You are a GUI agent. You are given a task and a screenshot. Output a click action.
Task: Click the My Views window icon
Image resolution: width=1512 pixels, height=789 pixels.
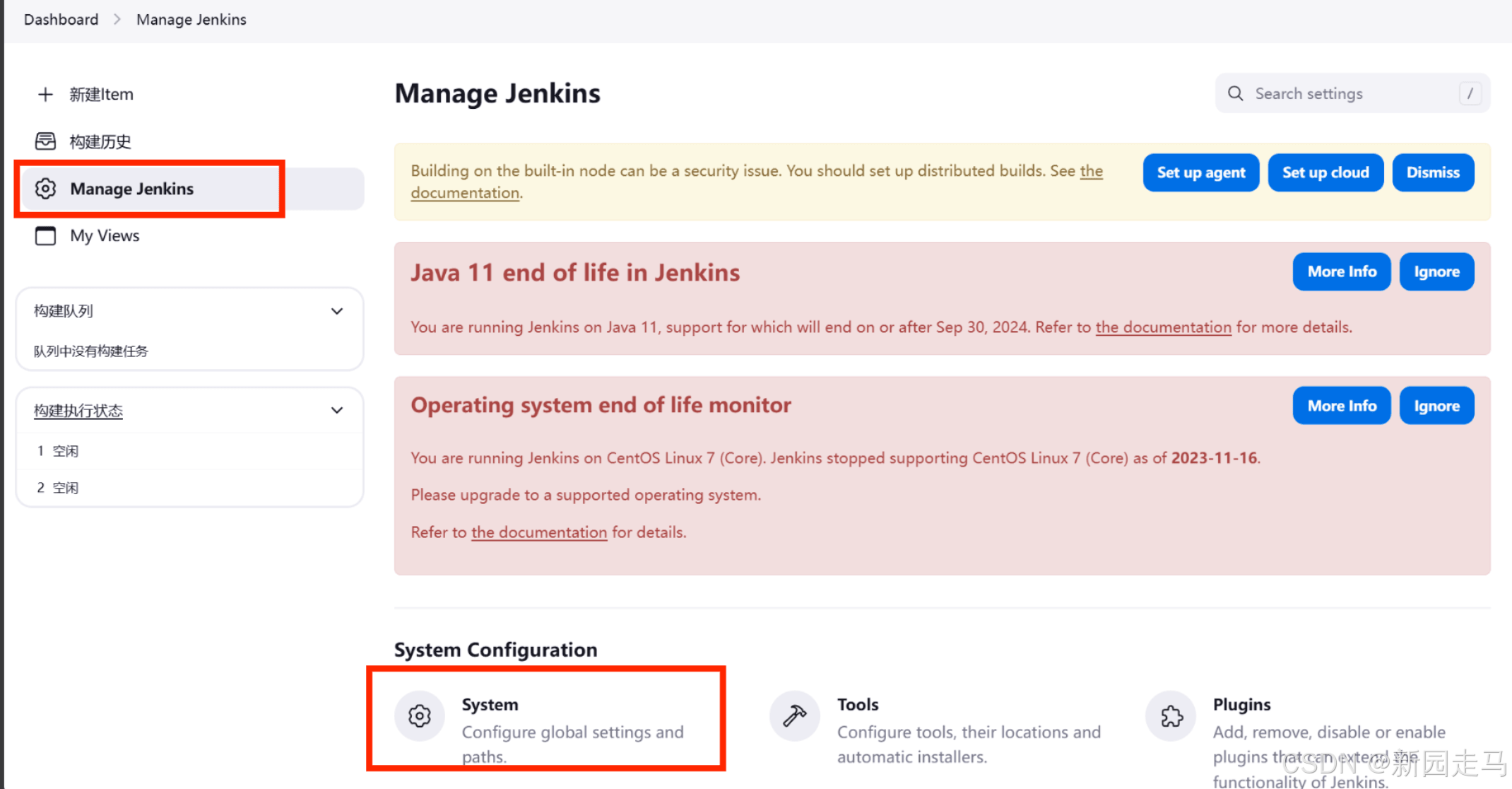pyautogui.click(x=45, y=235)
